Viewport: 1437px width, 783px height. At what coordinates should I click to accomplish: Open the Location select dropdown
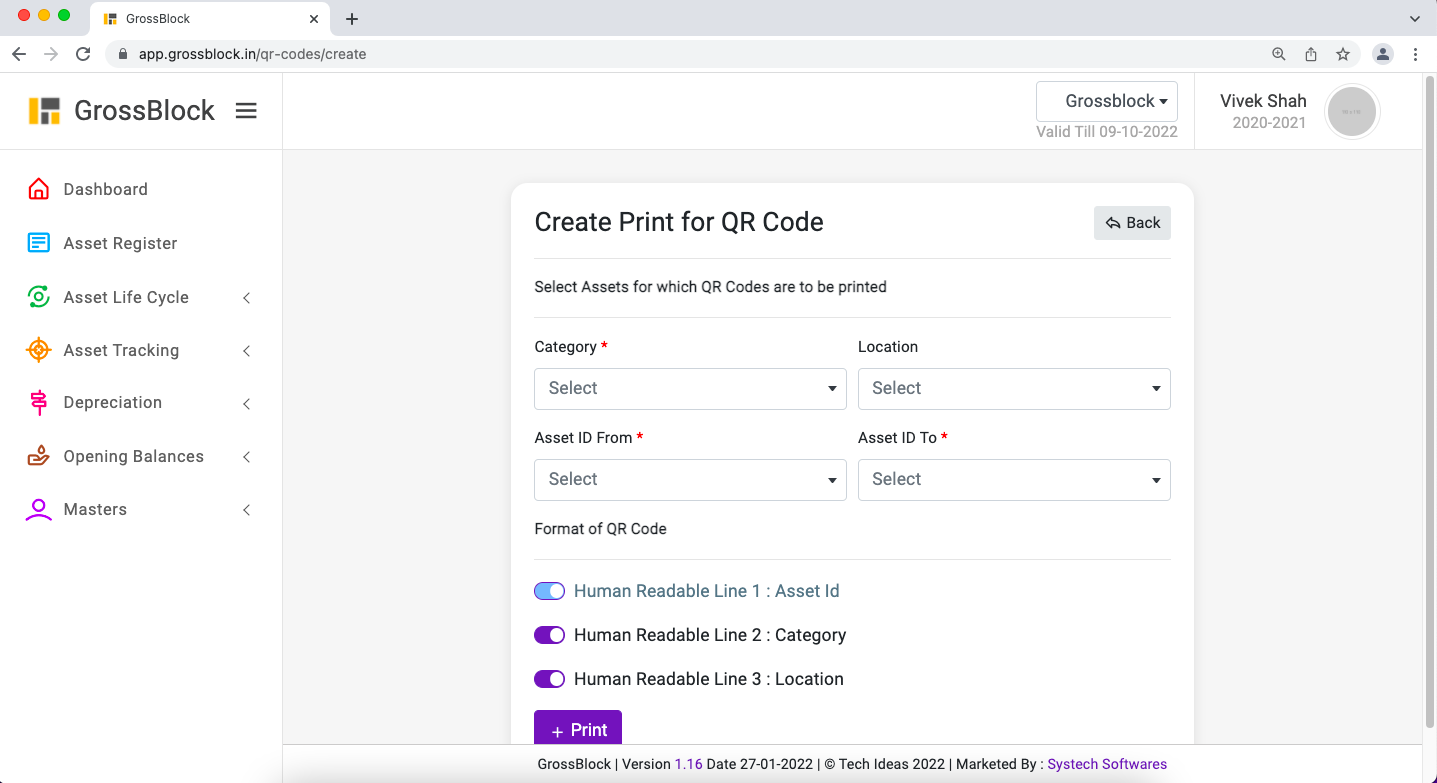[1013, 388]
